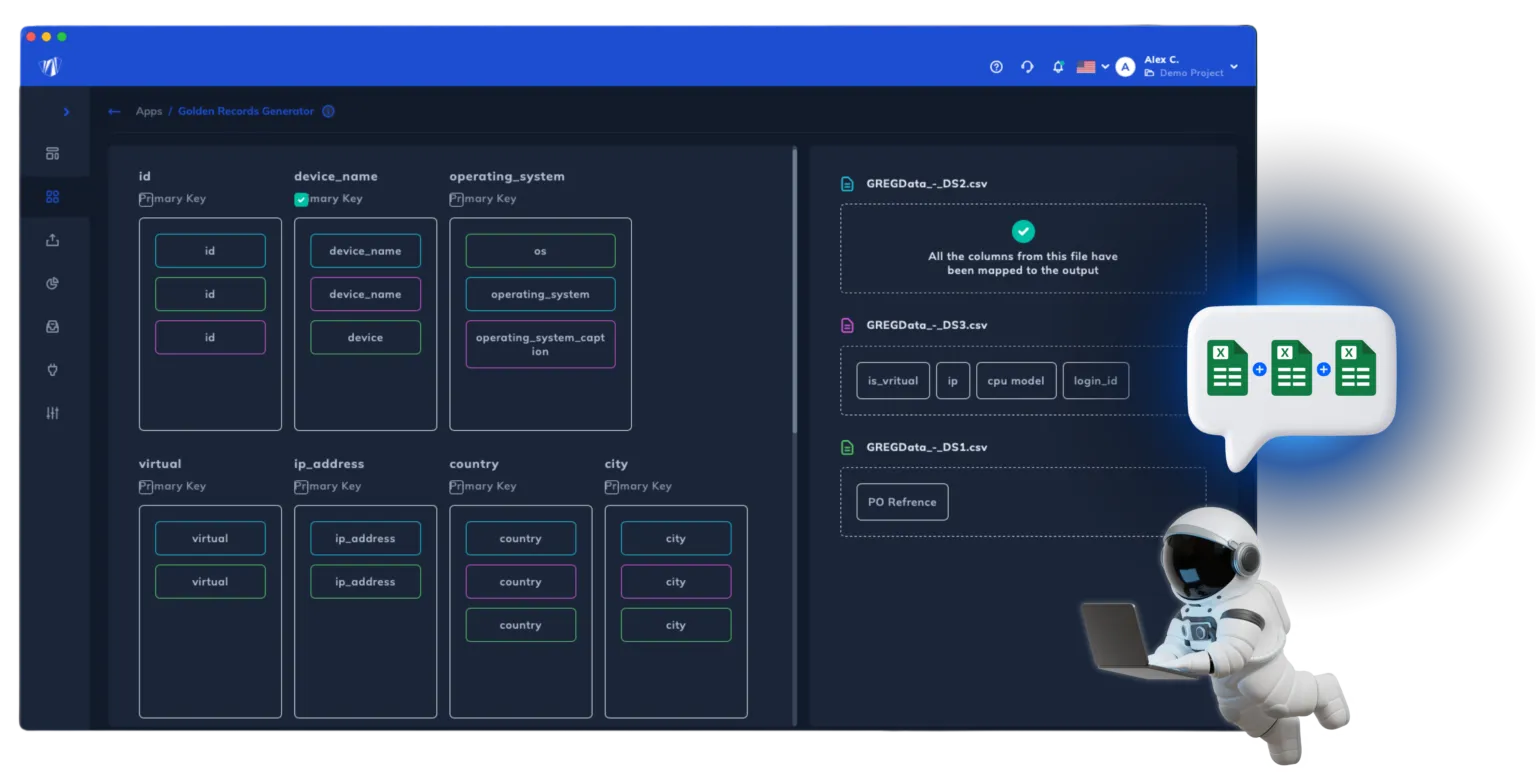Click the back arrow before Apps
The width and height of the screenshot is (1536, 776).
[x=114, y=111]
